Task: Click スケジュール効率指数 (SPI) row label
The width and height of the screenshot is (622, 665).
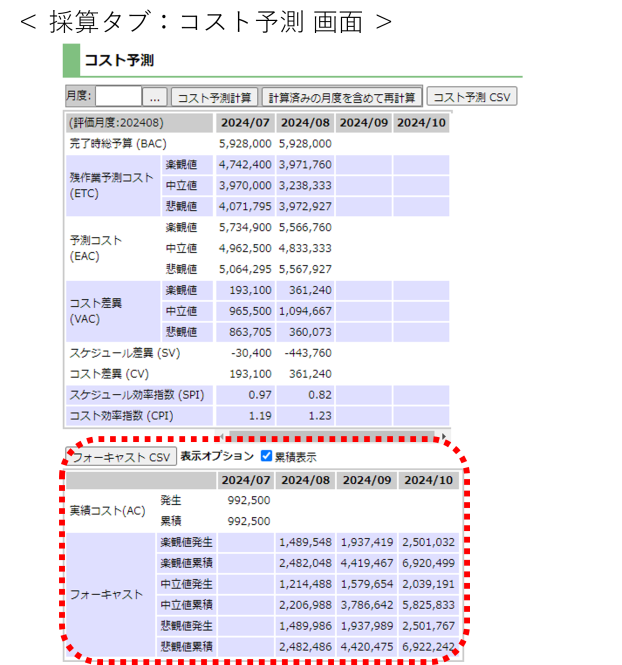Action: 137,395
